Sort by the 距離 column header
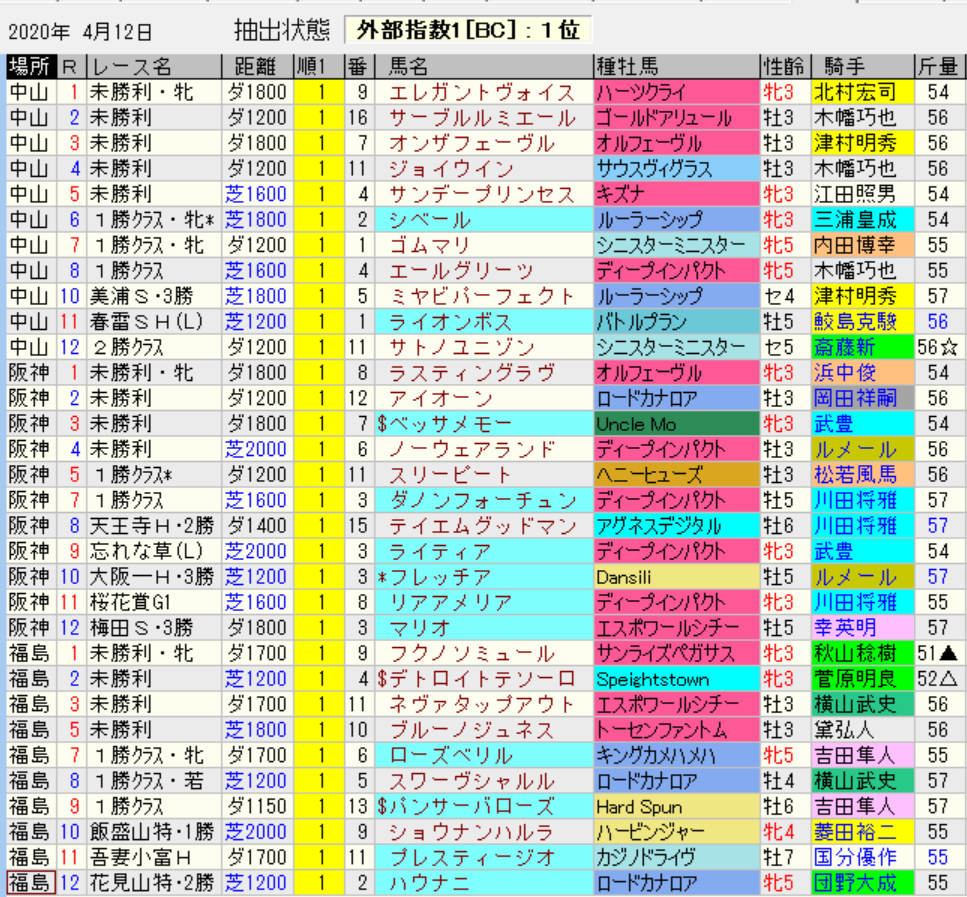This screenshot has width=967, height=897. [254, 67]
